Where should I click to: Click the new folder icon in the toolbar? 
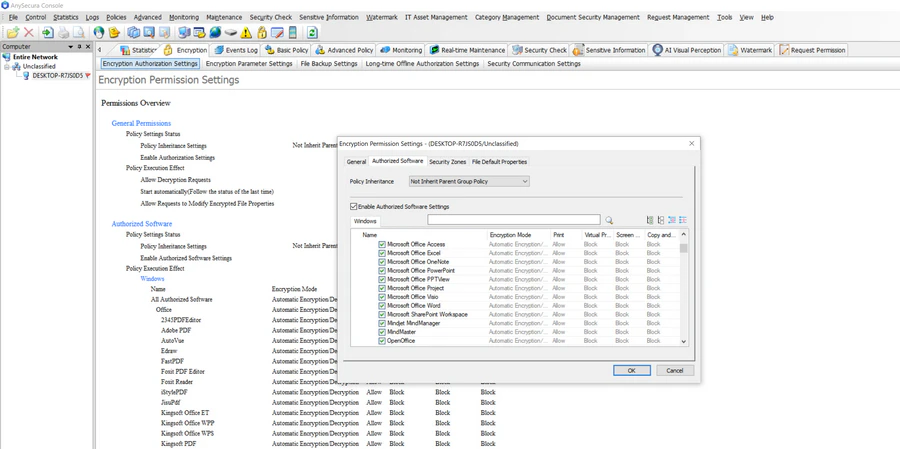[13, 33]
